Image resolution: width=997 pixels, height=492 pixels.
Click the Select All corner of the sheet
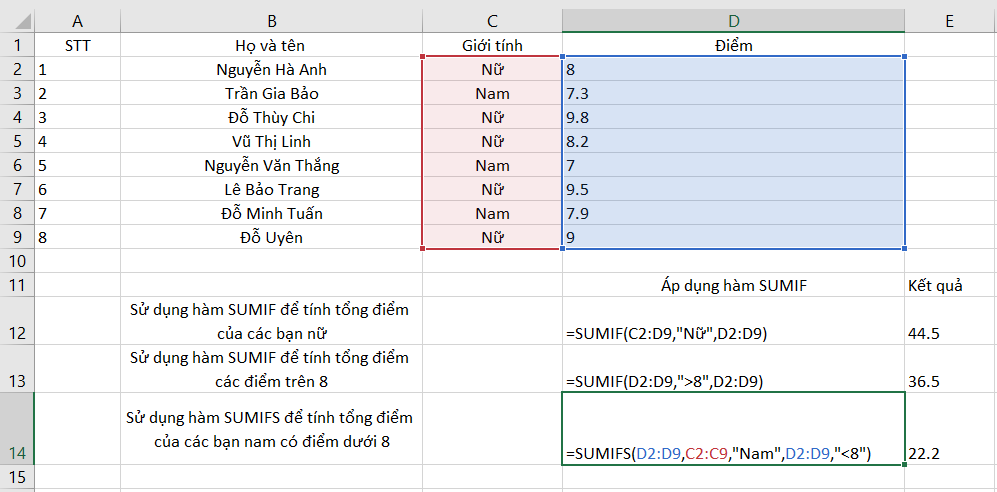point(17,20)
